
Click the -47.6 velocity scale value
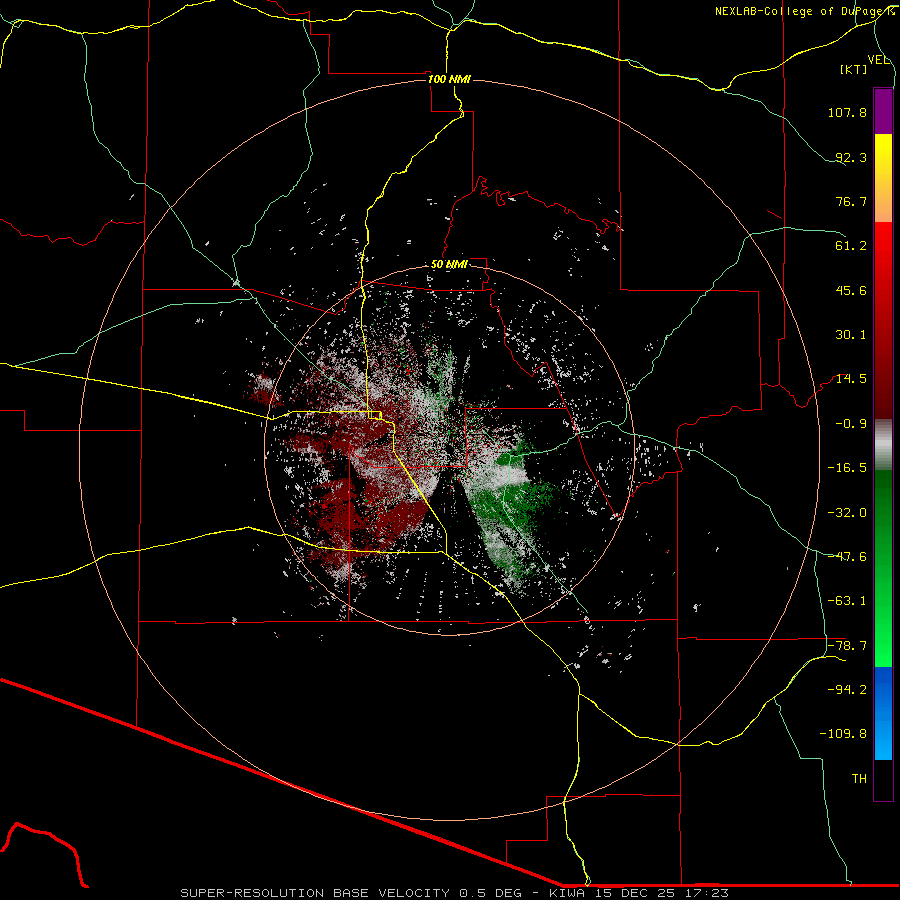[x=847, y=557]
